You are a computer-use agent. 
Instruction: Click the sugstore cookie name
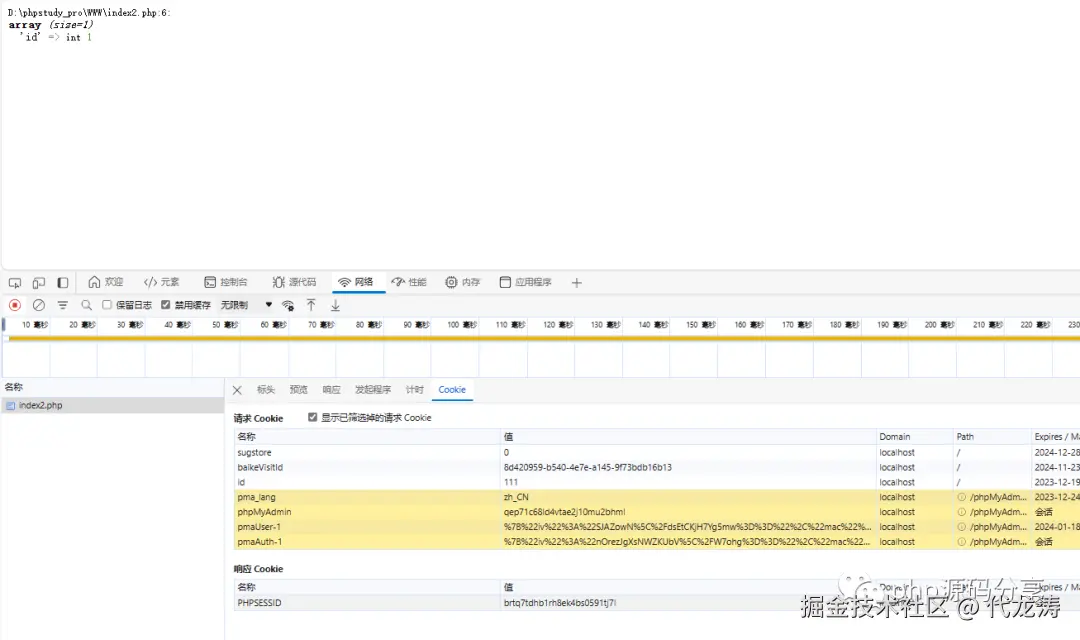click(x=254, y=453)
